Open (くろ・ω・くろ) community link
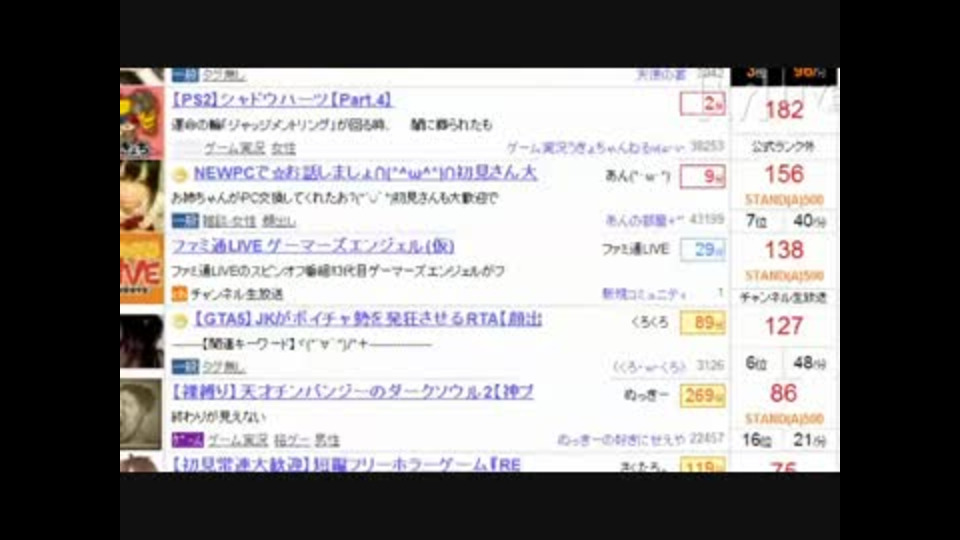This screenshot has height=540, width=960. click(650, 367)
